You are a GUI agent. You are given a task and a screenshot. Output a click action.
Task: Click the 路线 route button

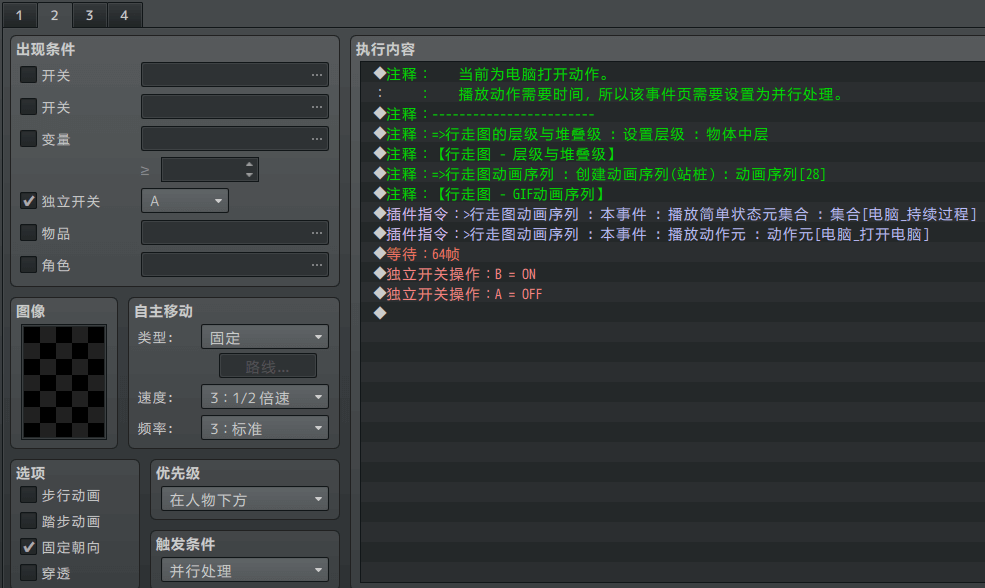click(267, 366)
